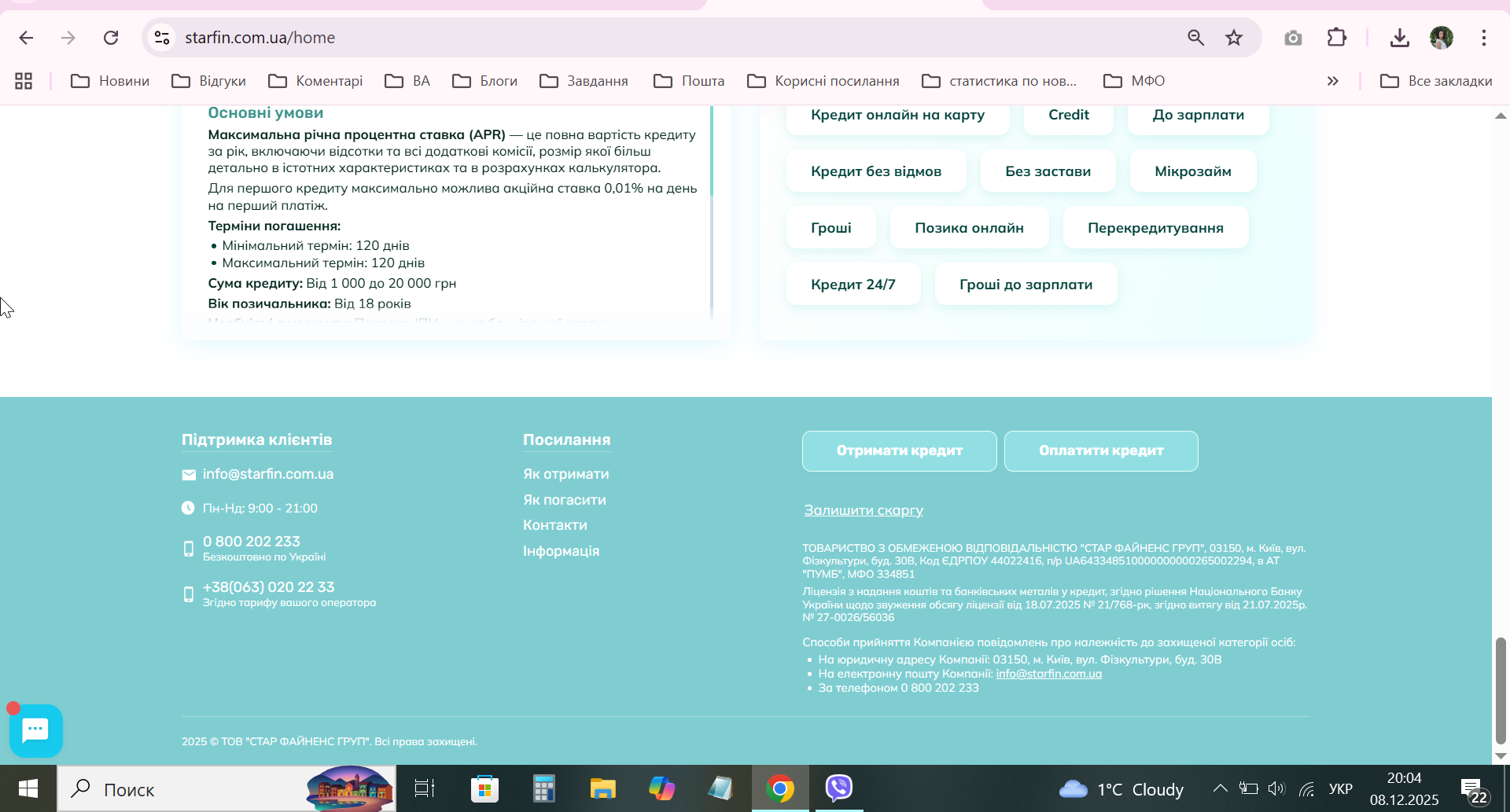Viewport: 1510px width, 812px height.
Task: Open Calculator from taskbar
Action: [x=543, y=788]
